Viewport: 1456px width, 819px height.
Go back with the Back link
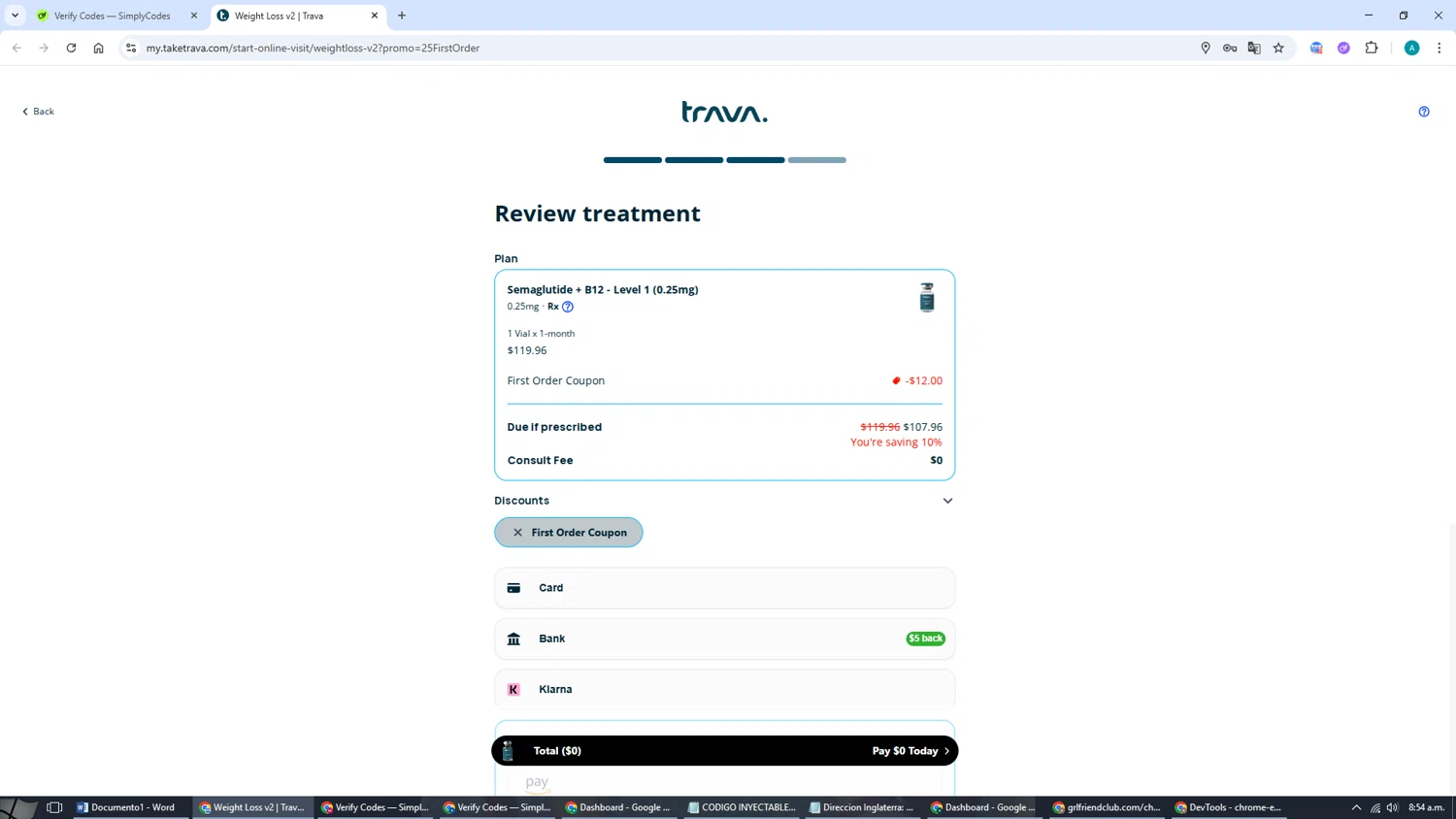[38, 112]
